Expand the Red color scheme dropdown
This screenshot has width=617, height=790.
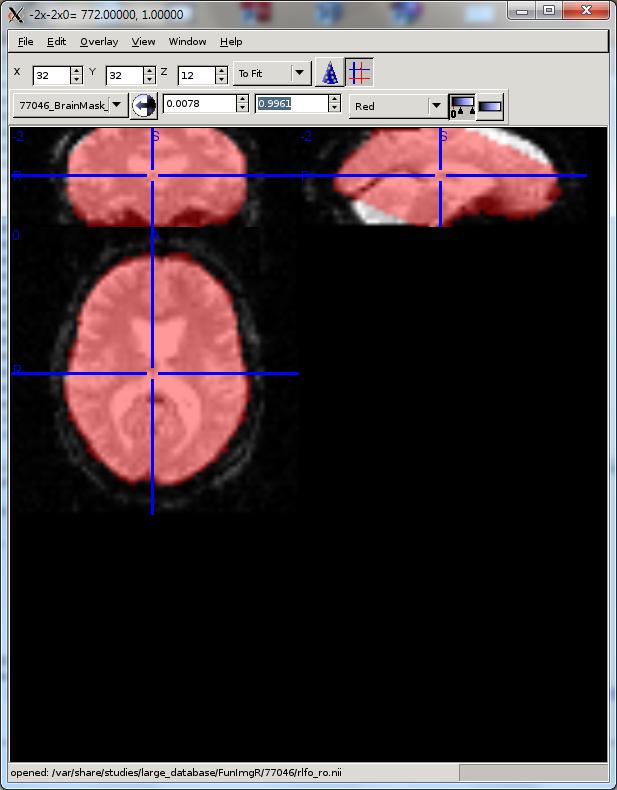[435, 105]
